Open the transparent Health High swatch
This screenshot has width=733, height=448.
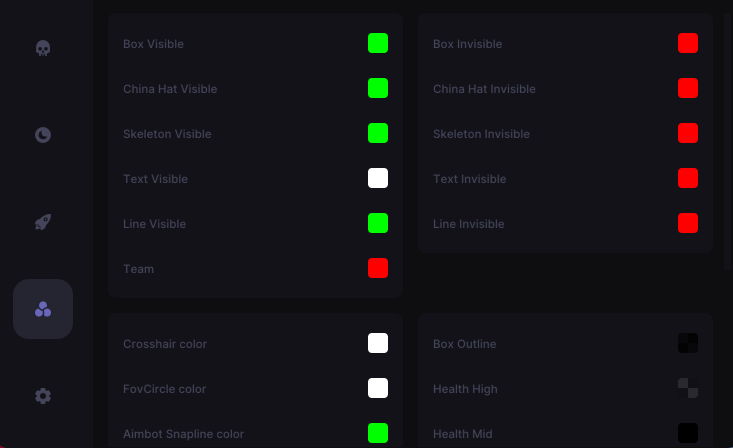688,388
